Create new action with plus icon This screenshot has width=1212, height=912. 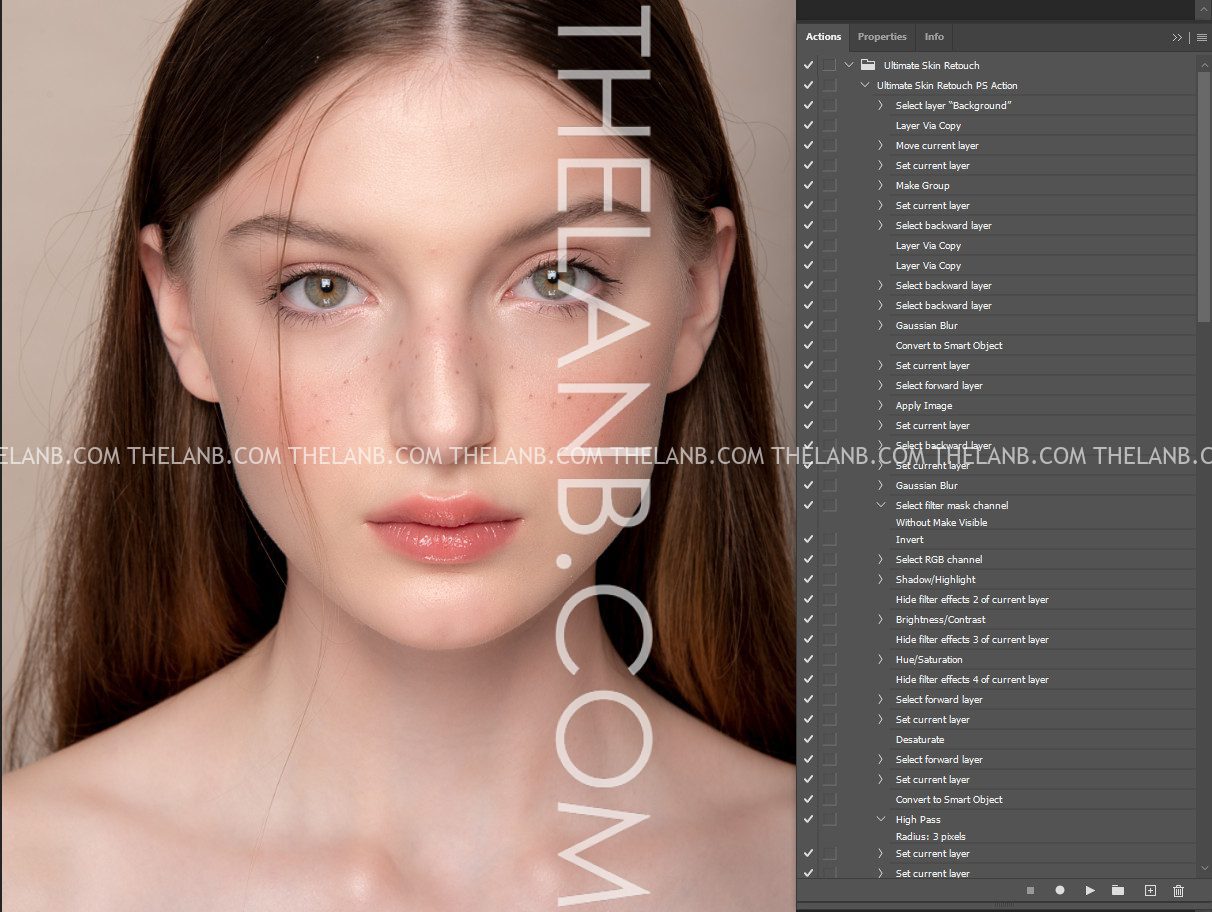(1150, 890)
